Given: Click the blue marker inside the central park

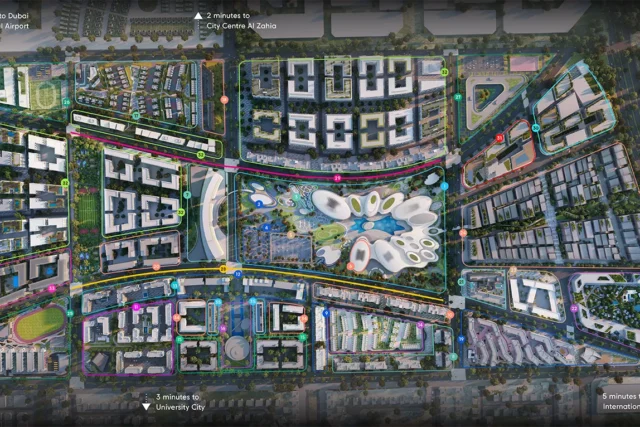Looking at the screenshot, I should [258, 204].
